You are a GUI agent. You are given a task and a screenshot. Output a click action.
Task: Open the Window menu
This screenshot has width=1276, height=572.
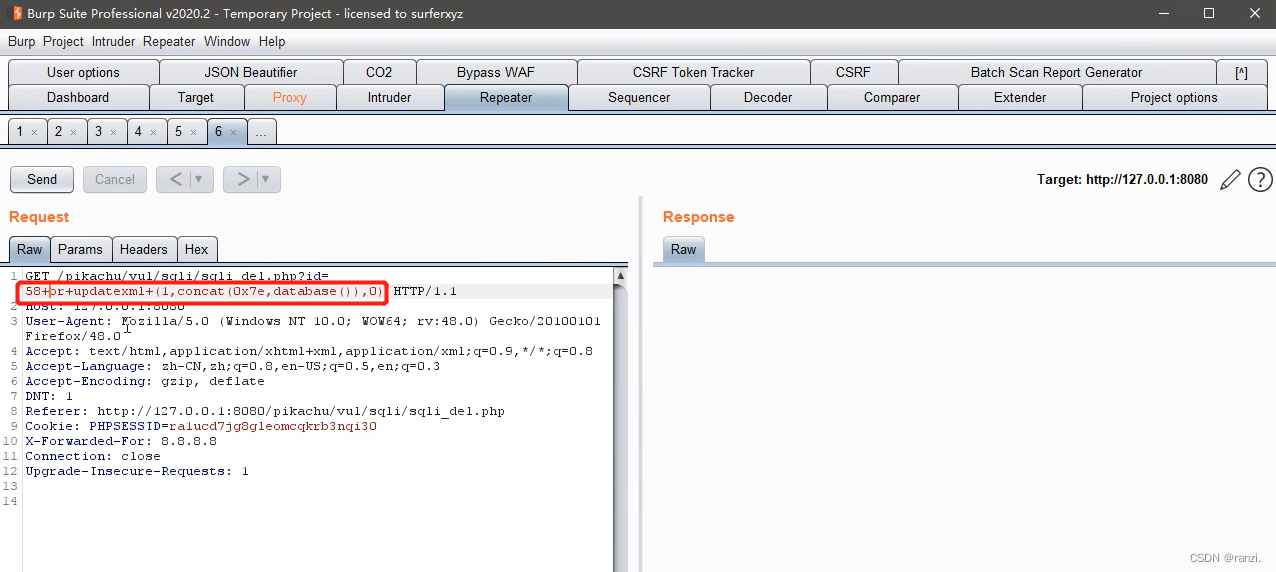tap(227, 41)
